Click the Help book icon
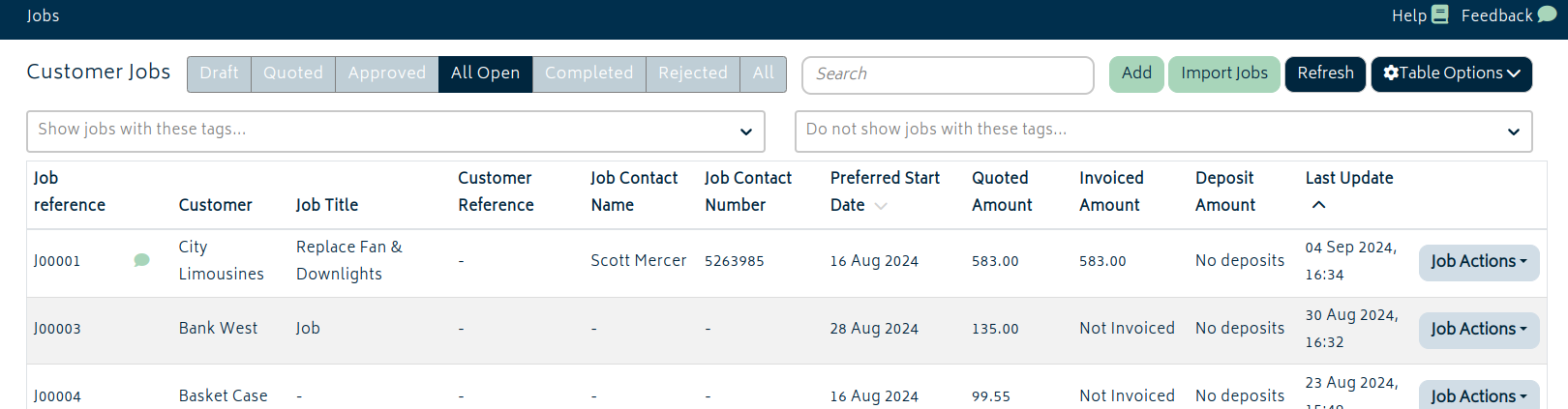The height and width of the screenshot is (409, 1568). (x=1439, y=15)
